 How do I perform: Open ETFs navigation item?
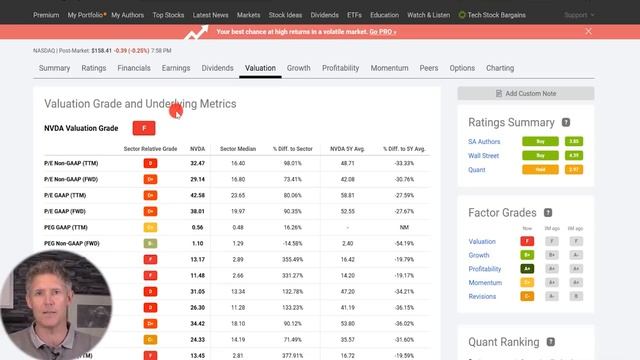click(x=354, y=15)
